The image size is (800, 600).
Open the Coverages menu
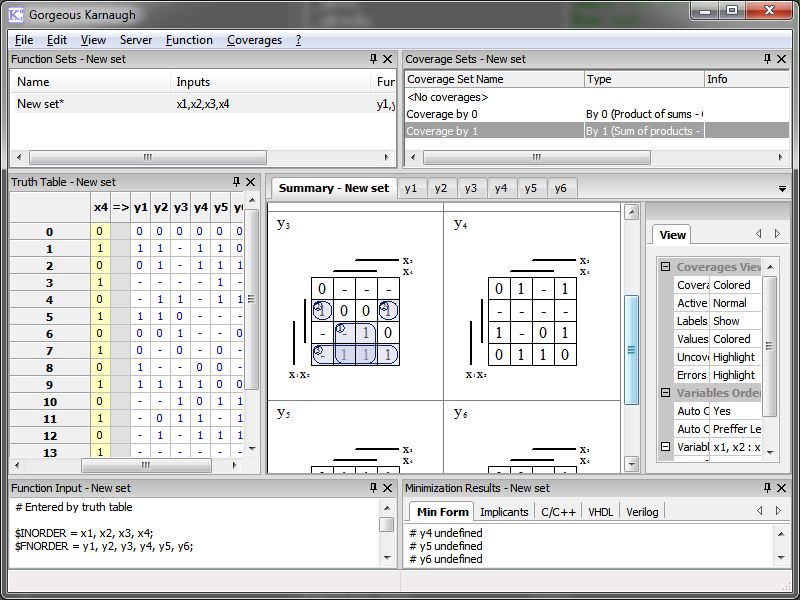point(254,40)
